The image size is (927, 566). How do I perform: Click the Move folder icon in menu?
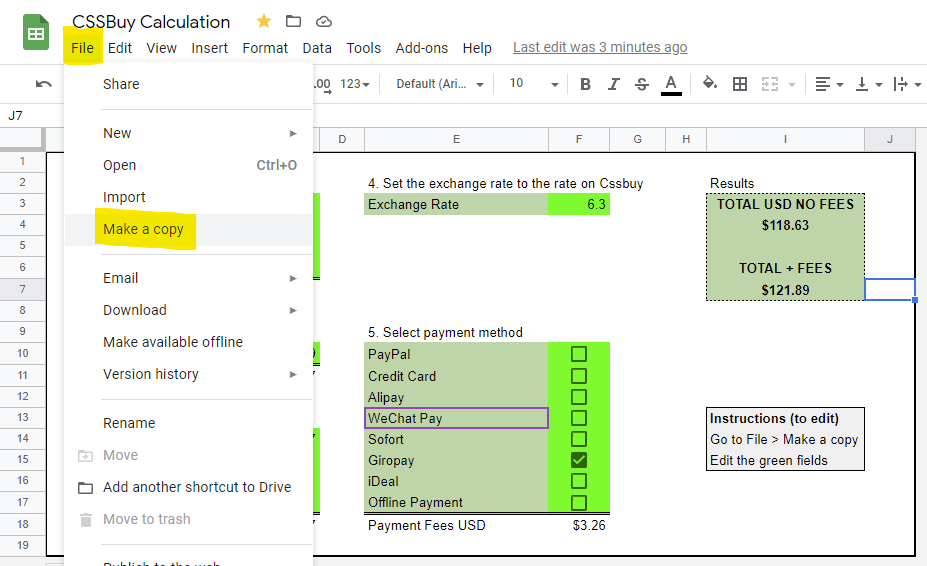[86, 455]
